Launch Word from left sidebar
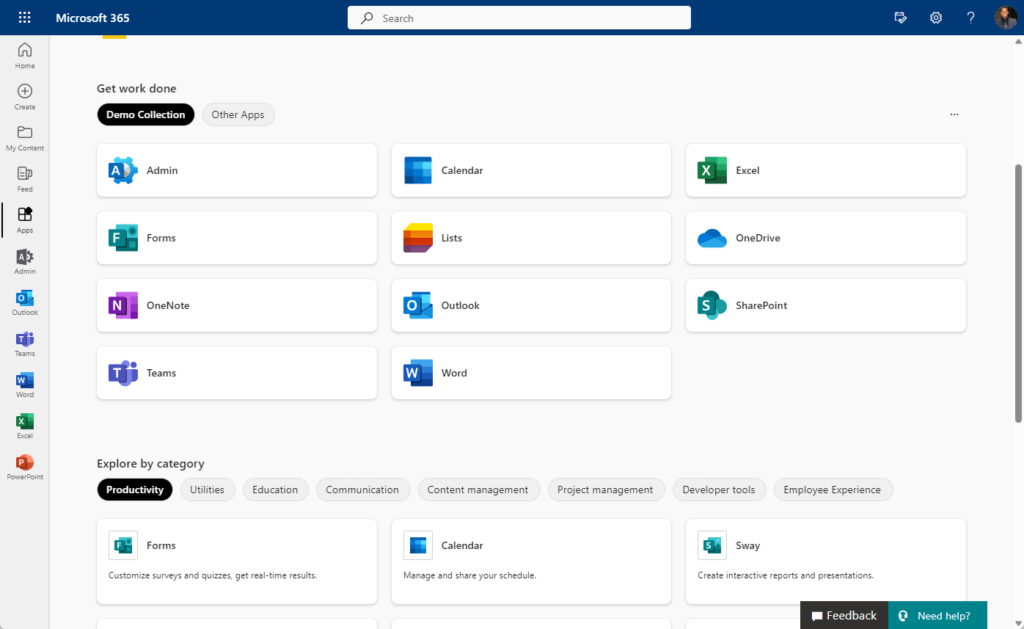Image resolution: width=1024 pixels, height=629 pixels. click(25, 385)
